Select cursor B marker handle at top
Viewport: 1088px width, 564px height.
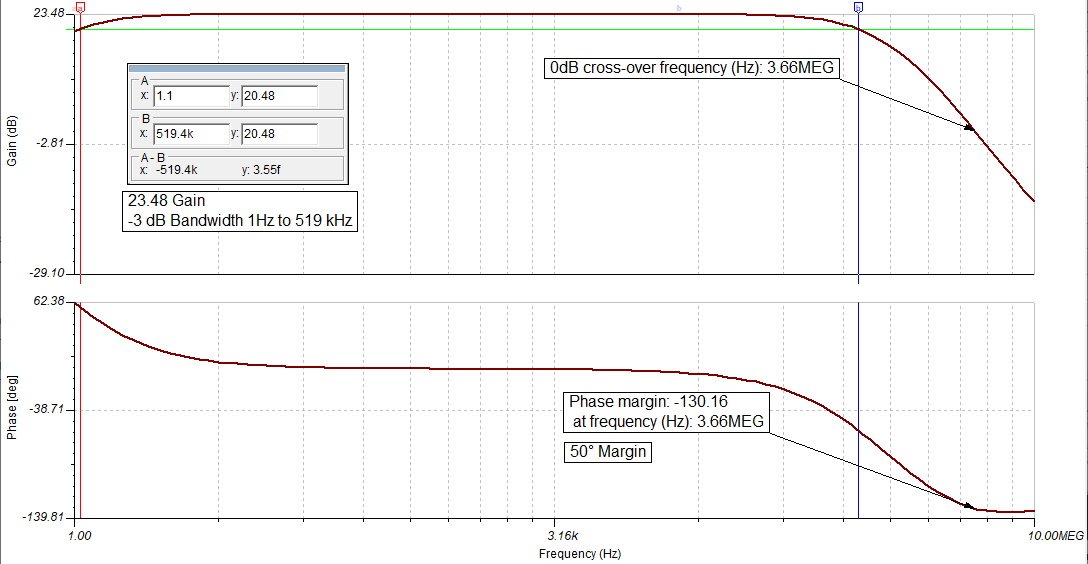click(x=858, y=8)
